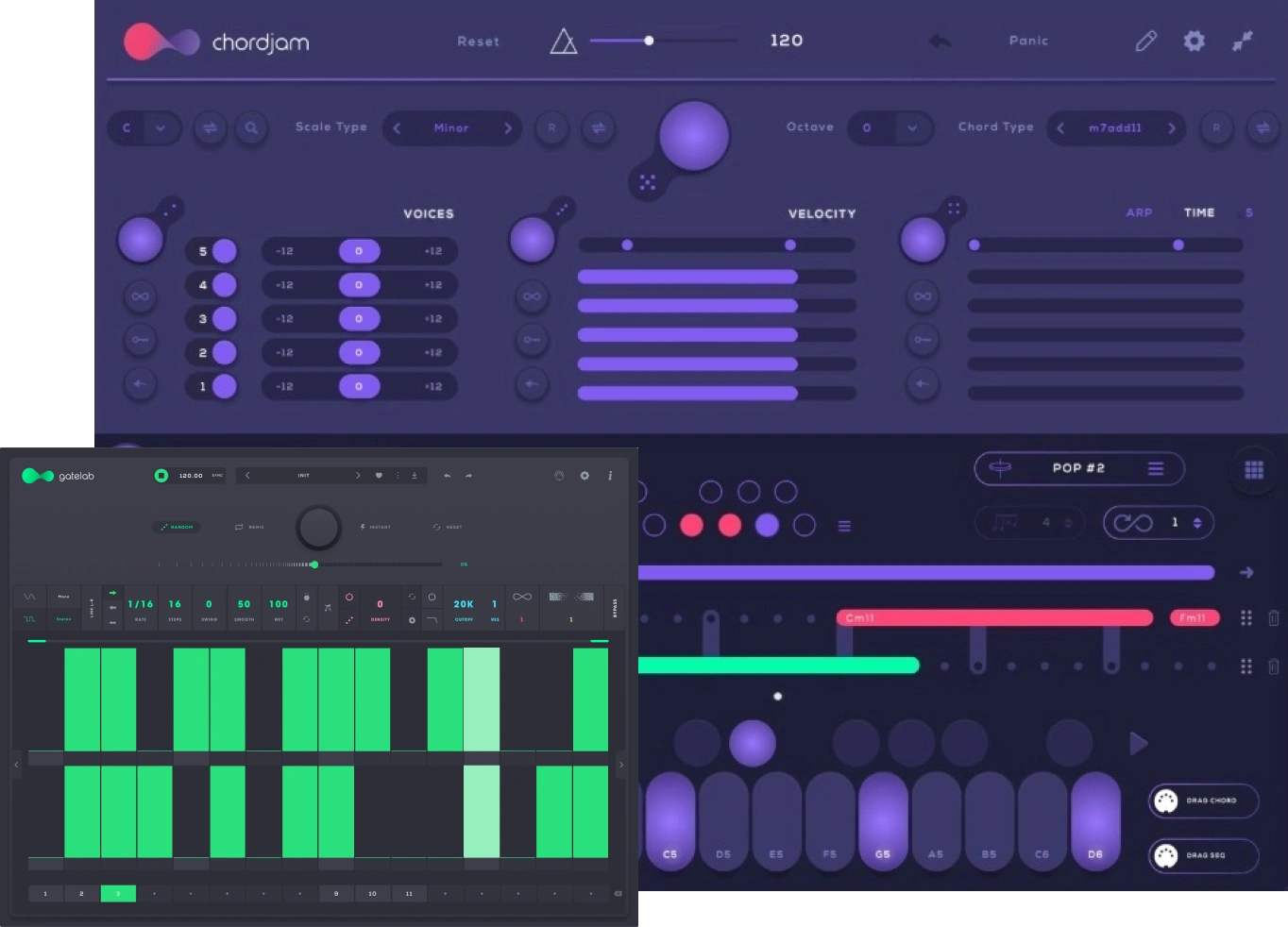Open chordjam settings gear
The width and height of the screenshot is (1288, 927).
pos(1194,41)
